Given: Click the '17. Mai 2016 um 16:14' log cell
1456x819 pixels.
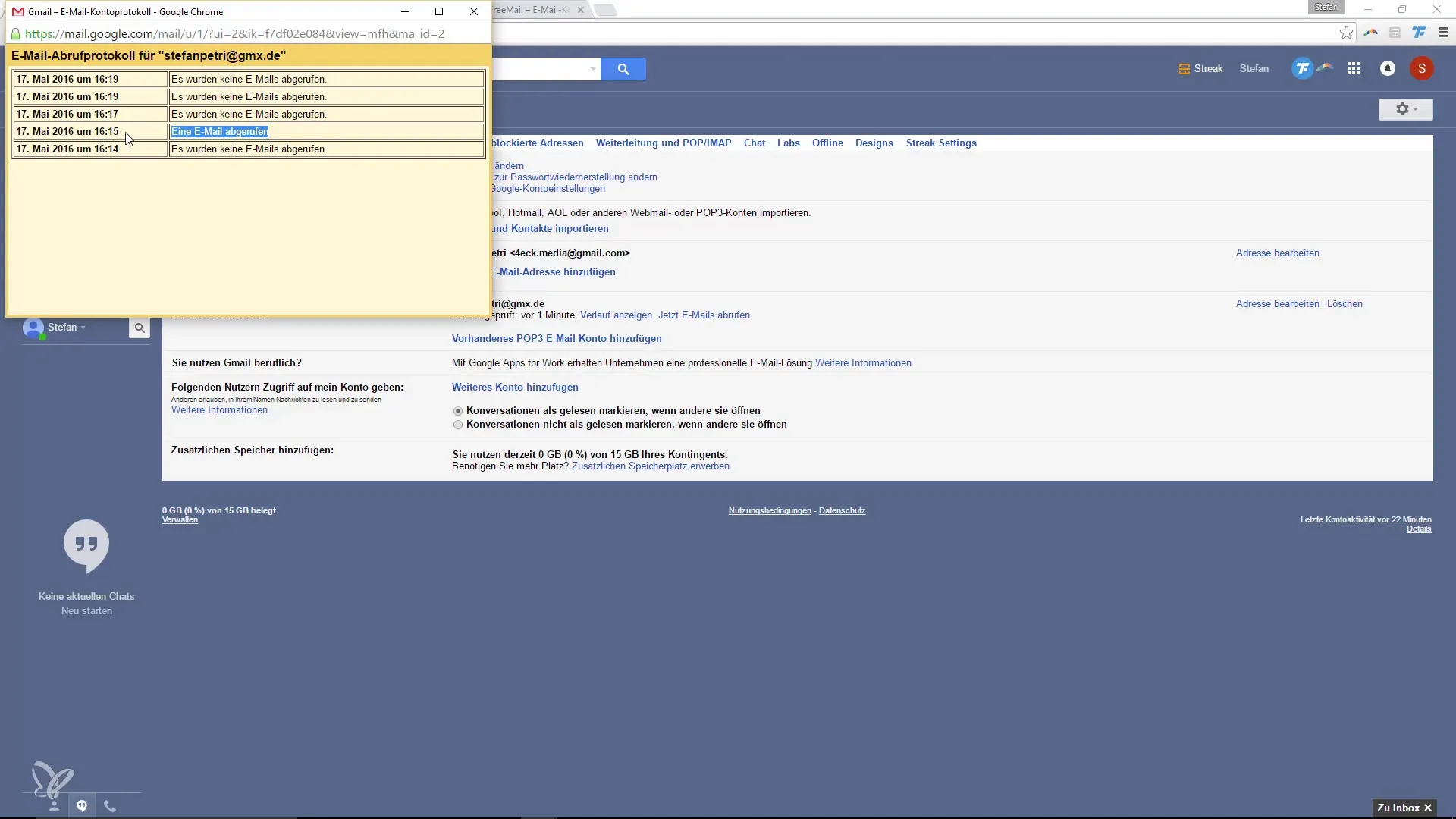Looking at the screenshot, I should [x=90, y=149].
